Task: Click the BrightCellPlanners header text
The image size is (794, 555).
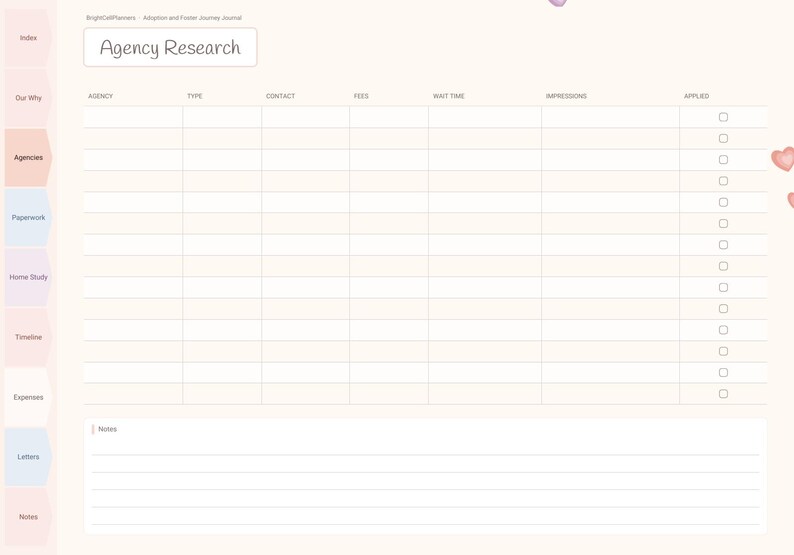Action: (111, 18)
